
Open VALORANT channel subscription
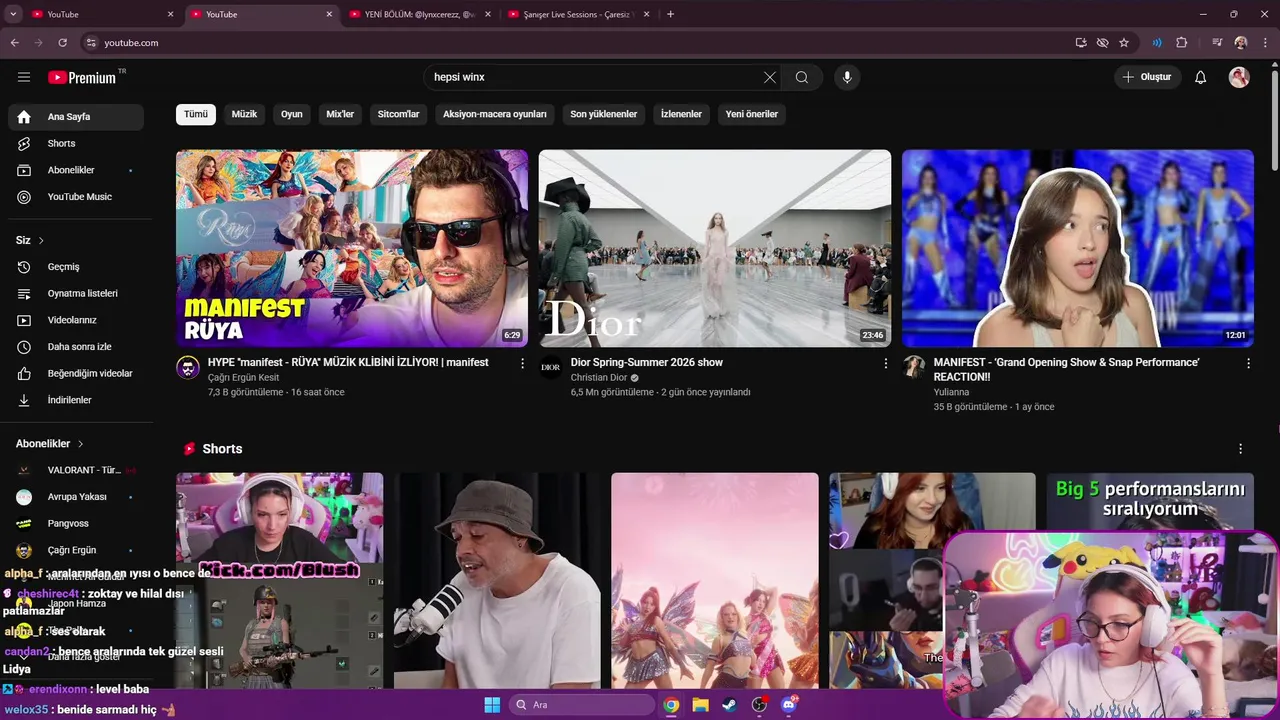point(76,470)
